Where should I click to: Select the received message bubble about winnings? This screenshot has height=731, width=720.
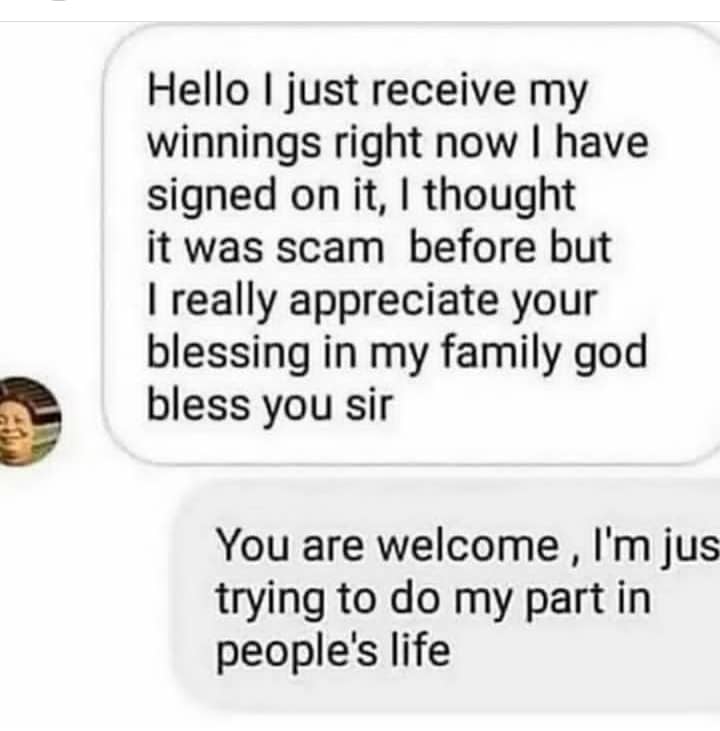pos(411,244)
